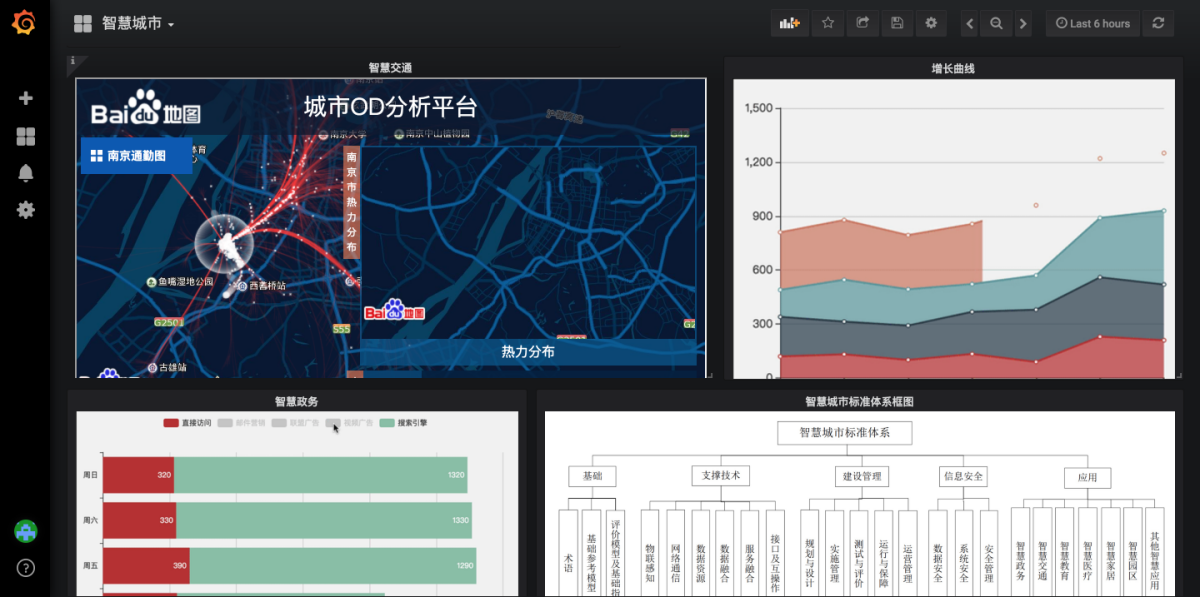The image size is (1201, 597).
Task: Open the Last 6 hours time picker
Action: tap(1092, 23)
